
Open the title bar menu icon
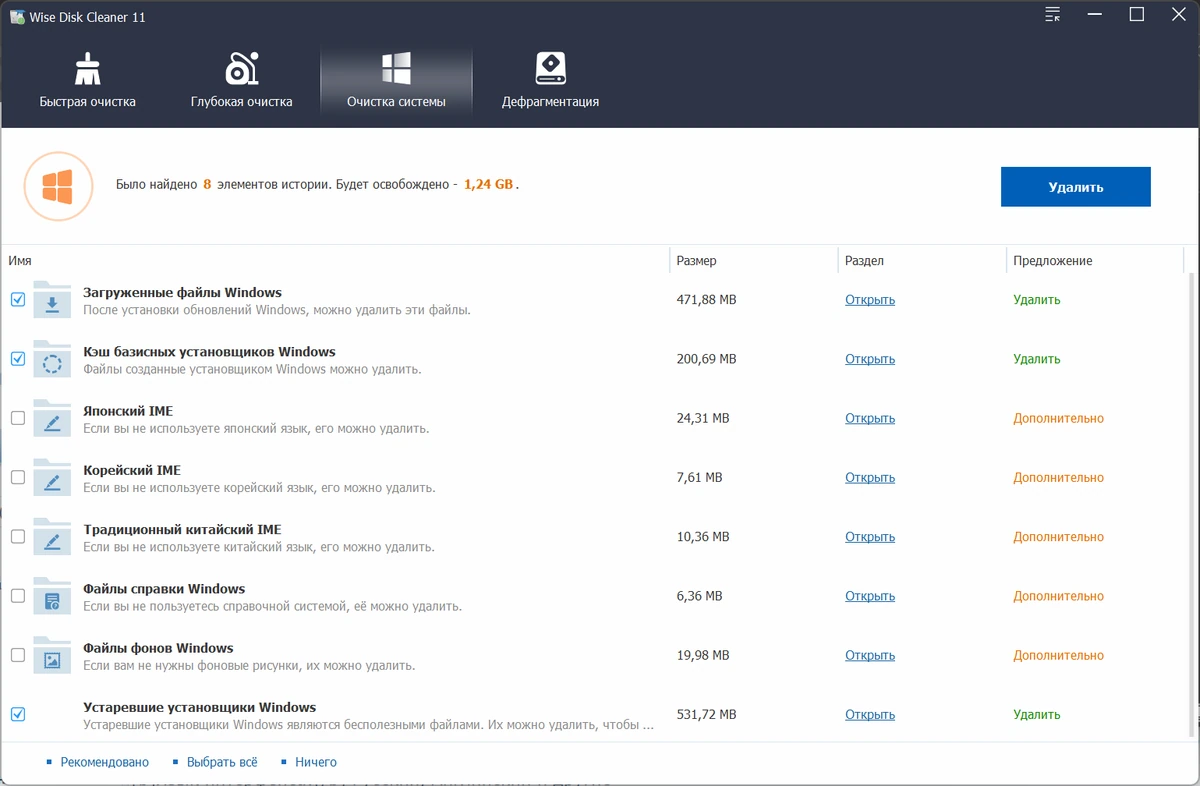point(1053,14)
